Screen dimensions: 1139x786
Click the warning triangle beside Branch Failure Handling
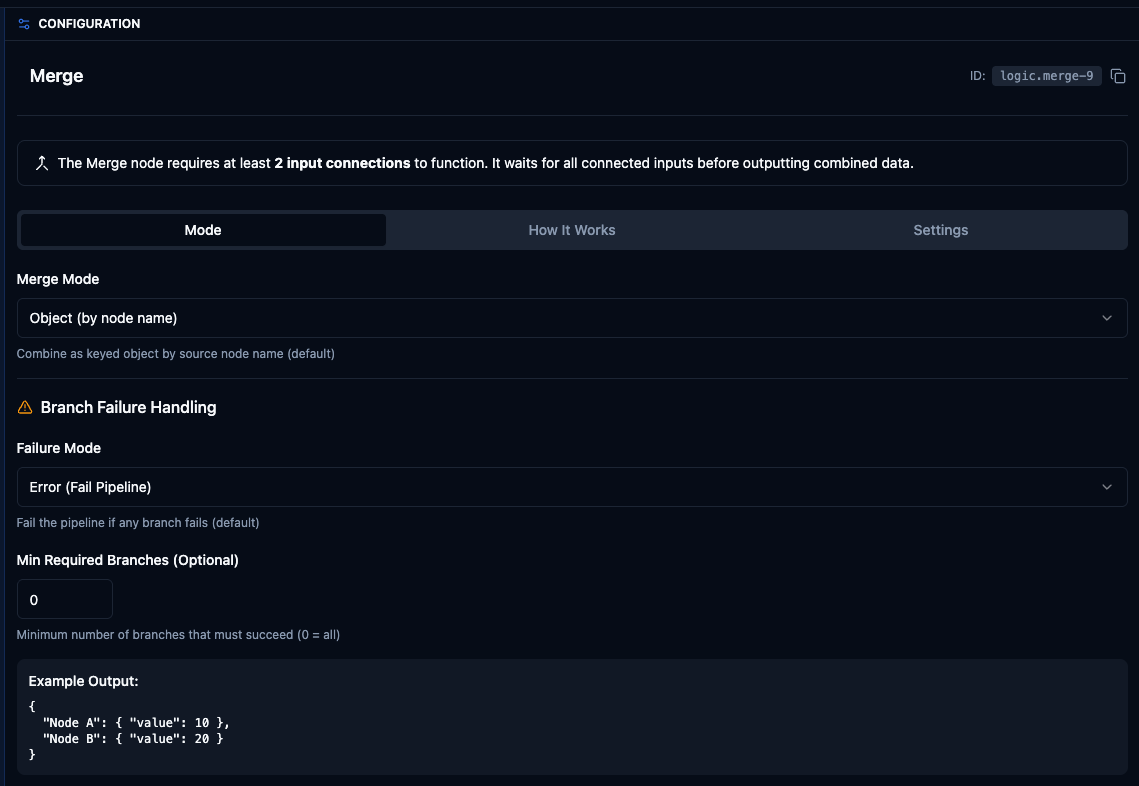click(26, 407)
